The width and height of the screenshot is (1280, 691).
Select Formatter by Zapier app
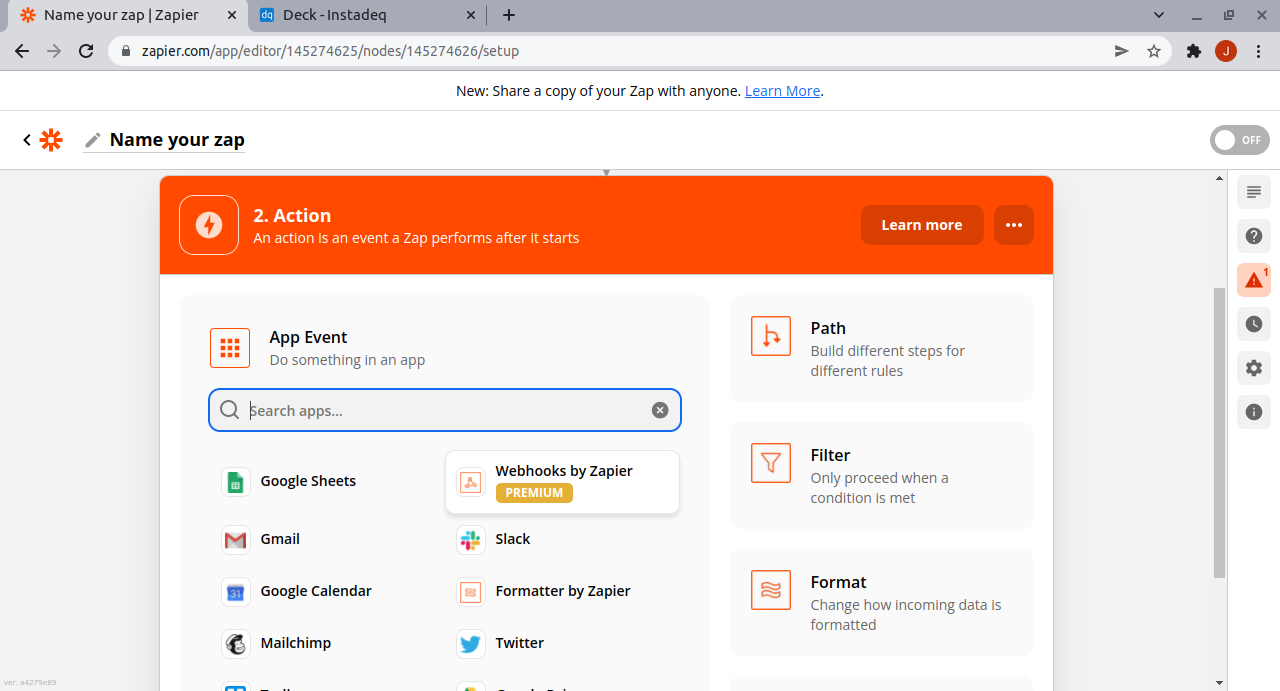tap(544, 592)
